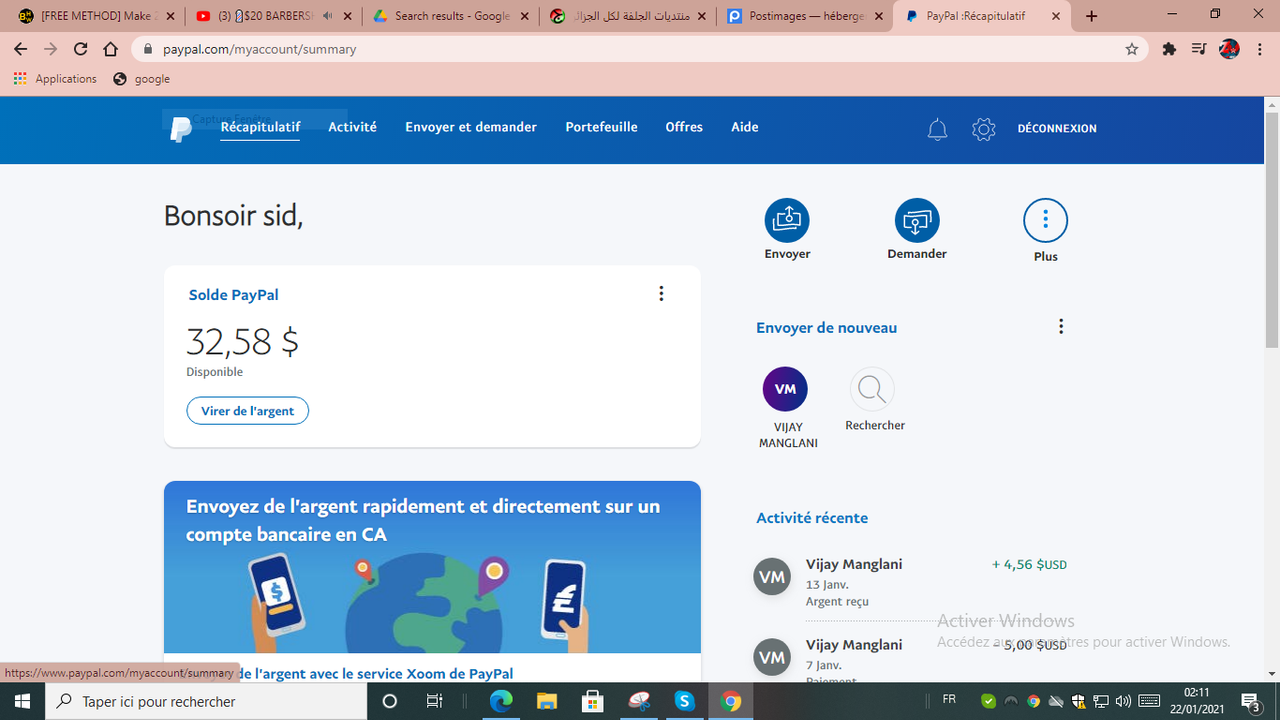Switch to Search results Google Drive tab
This screenshot has width=1280, height=720.
click(450, 16)
